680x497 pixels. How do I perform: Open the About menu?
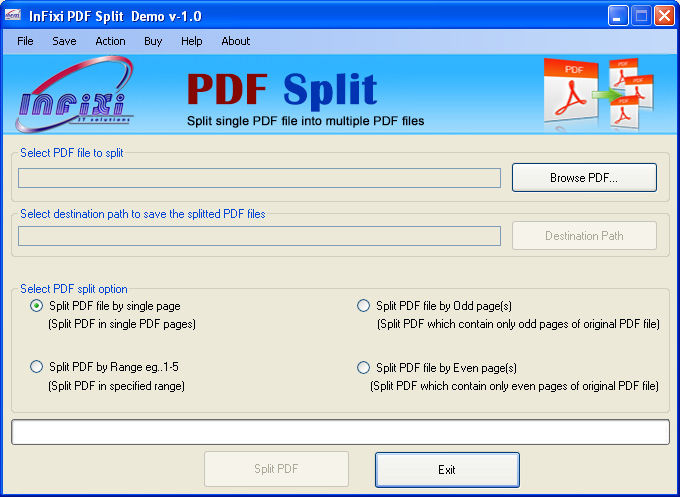(235, 41)
